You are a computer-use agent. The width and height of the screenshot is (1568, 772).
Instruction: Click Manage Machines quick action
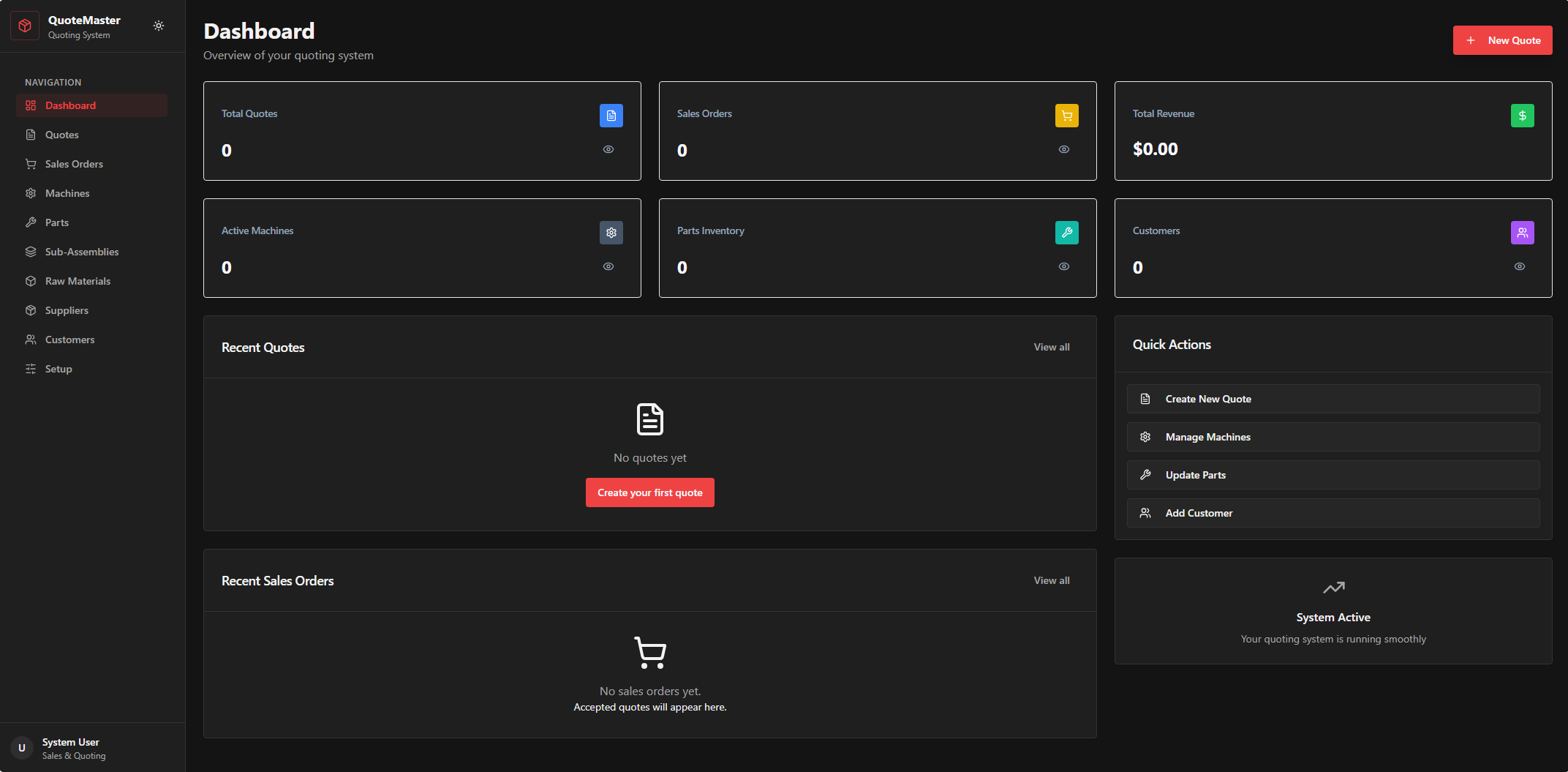pyautogui.click(x=1333, y=437)
